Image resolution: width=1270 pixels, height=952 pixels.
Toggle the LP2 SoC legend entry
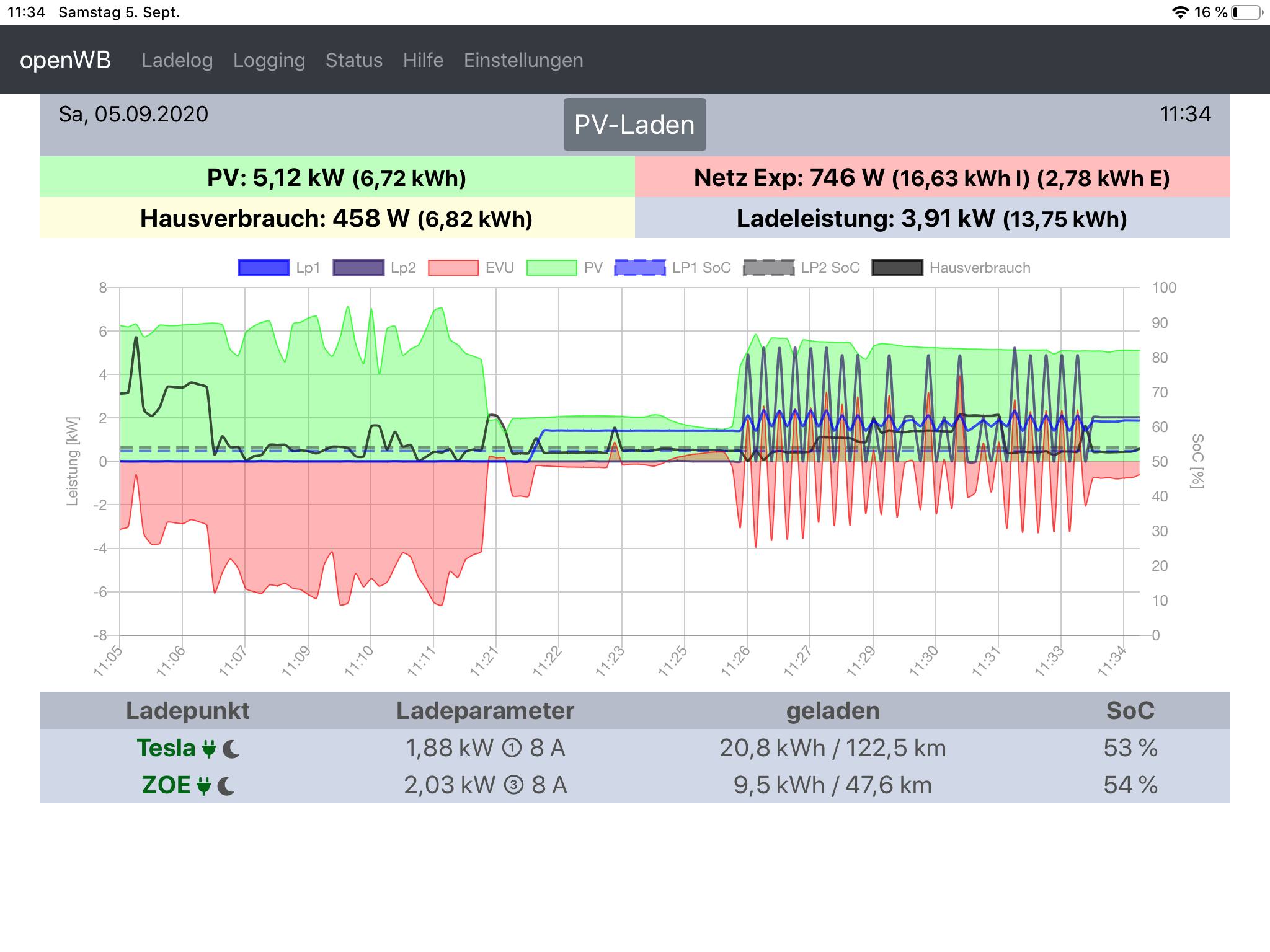768,268
